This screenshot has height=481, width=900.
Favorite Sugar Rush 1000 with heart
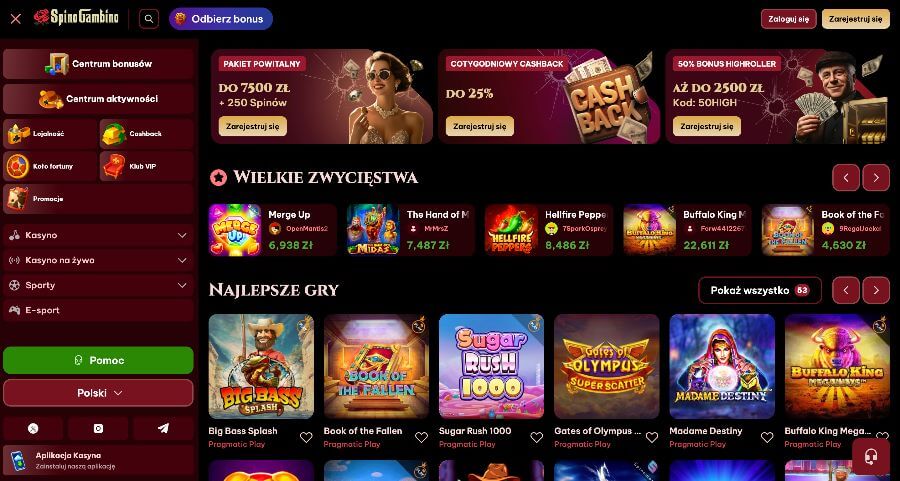point(537,437)
